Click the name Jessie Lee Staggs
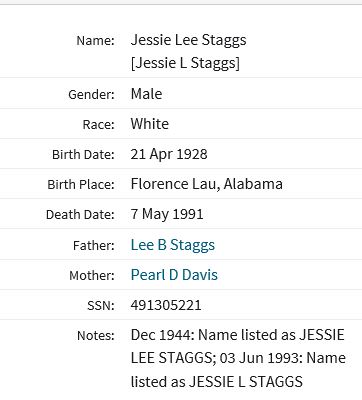The height and width of the screenshot is (400, 362). 189,40
